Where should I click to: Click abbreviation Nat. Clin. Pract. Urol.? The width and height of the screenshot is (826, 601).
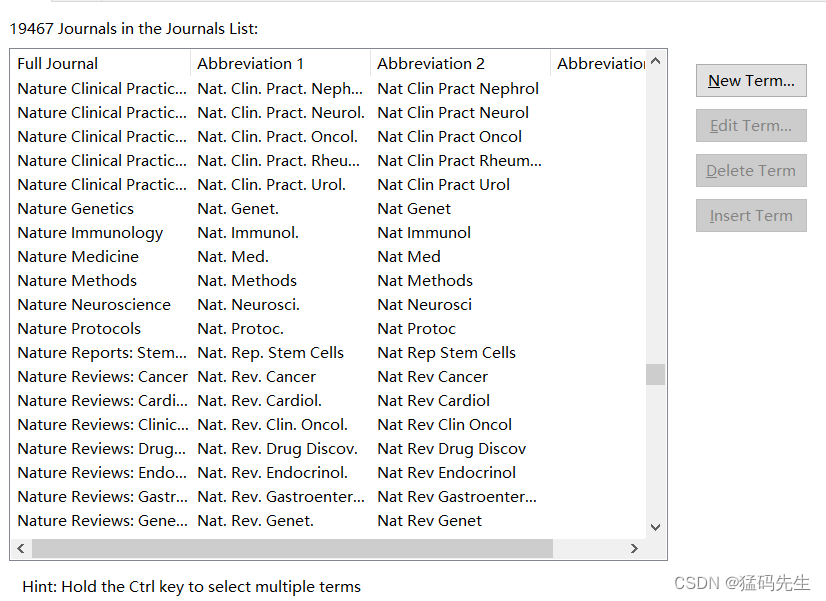[x=271, y=185]
